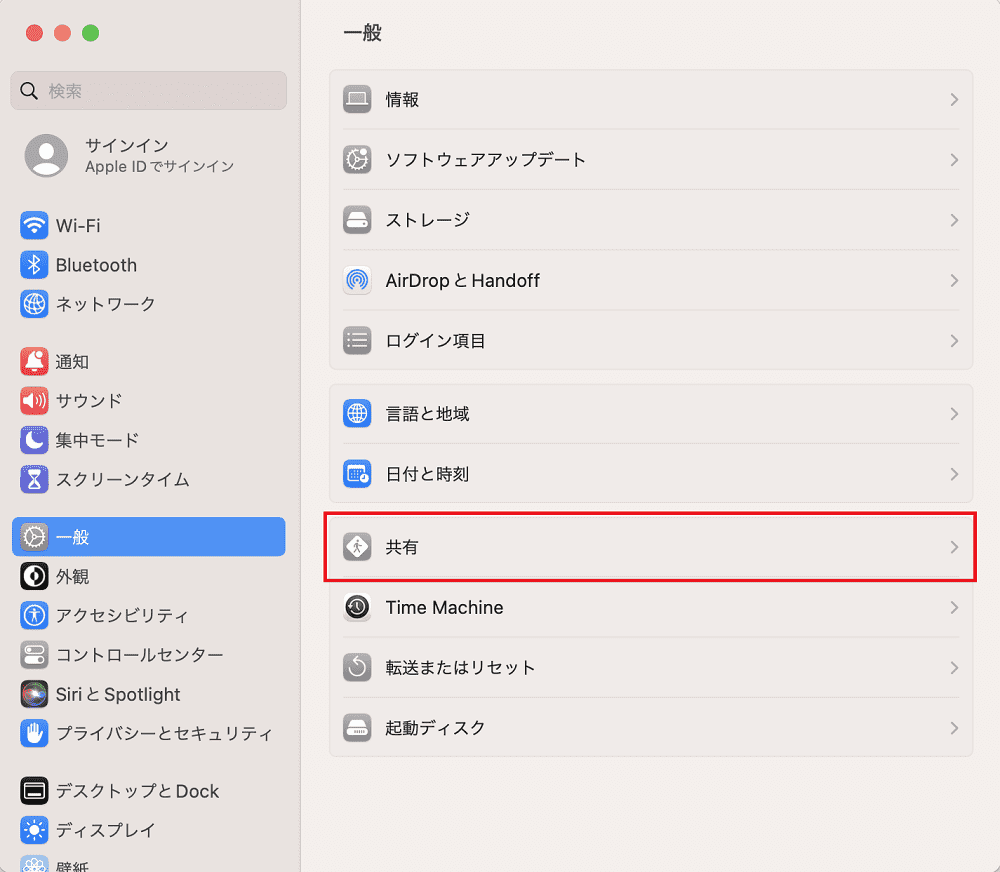
Task: Click the ソフトウェアアップデート gear icon
Action: pyautogui.click(x=357, y=159)
